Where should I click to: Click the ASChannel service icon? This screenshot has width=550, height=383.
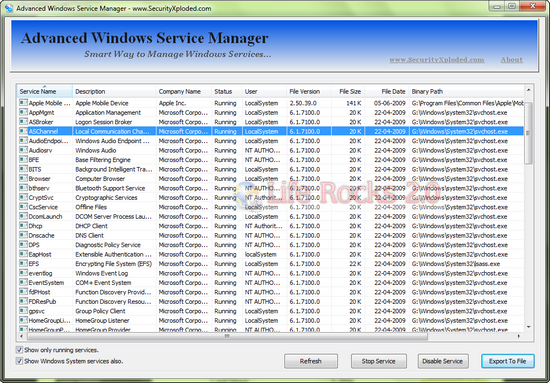pos(23,131)
